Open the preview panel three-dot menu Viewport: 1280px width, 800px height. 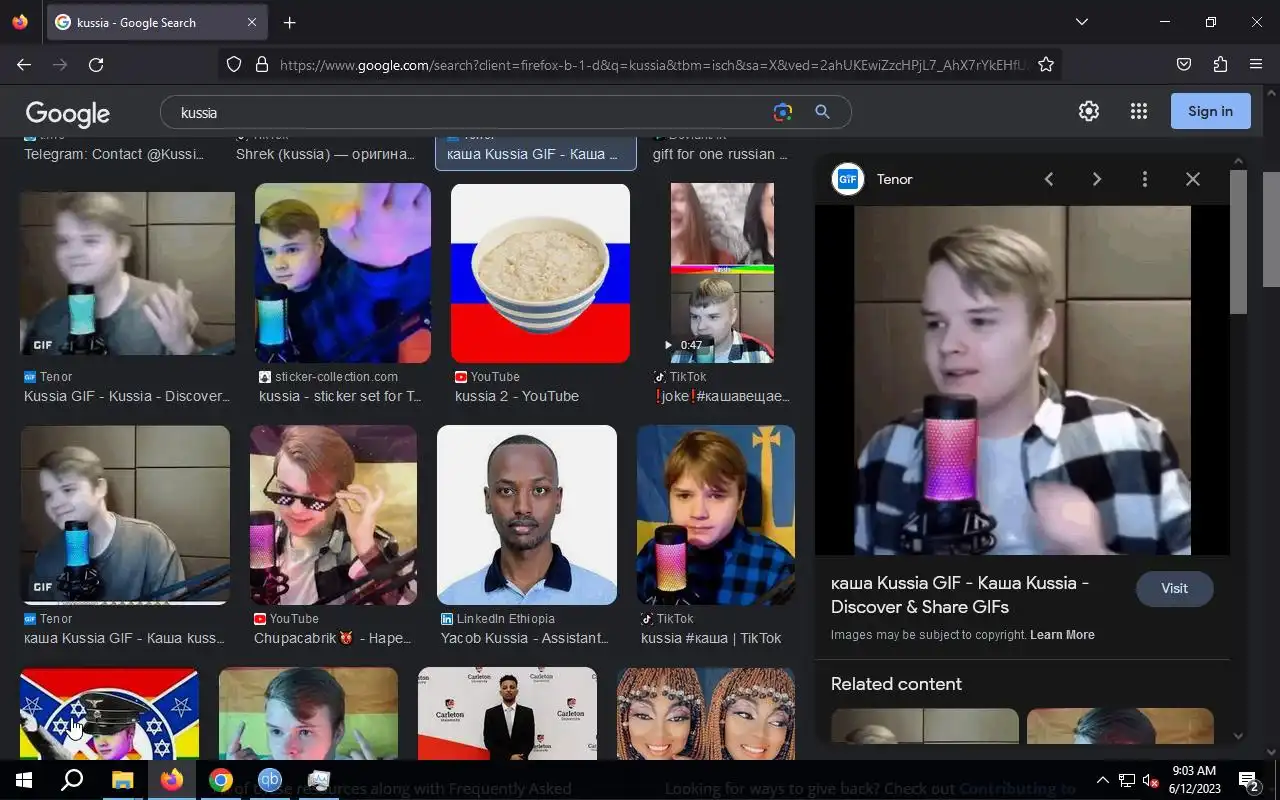[x=1145, y=179]
